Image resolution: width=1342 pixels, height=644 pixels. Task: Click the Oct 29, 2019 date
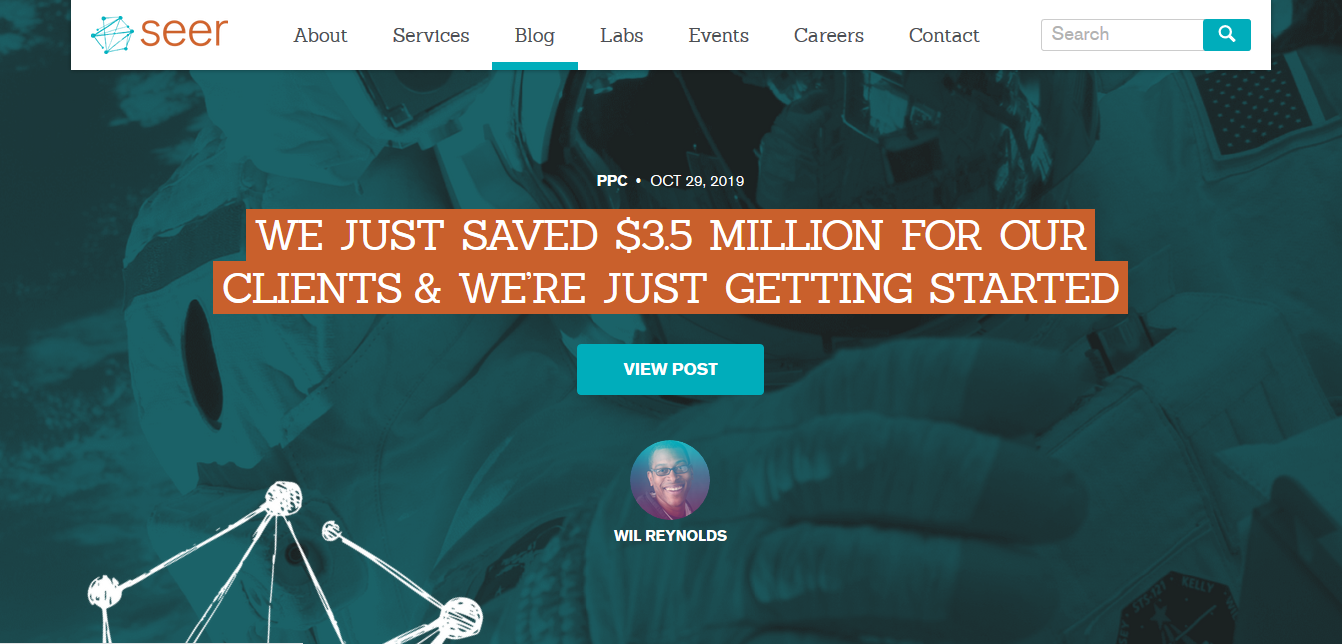coord(697,181)
